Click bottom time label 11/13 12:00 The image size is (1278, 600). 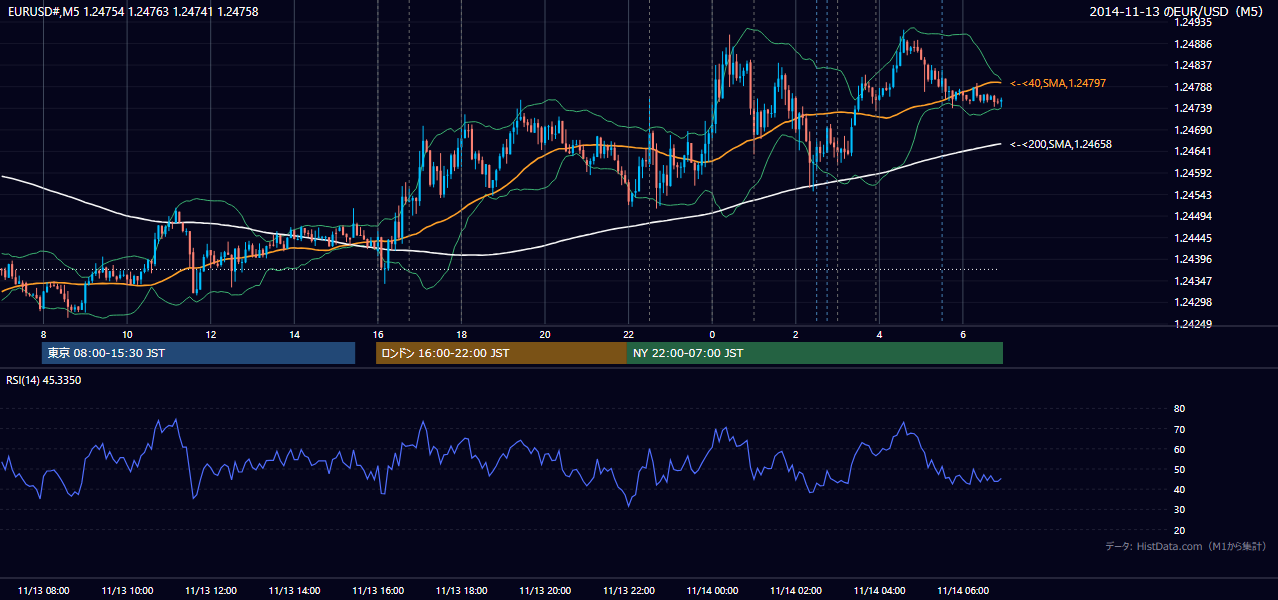pyautogui.click(x=210, y=591)
